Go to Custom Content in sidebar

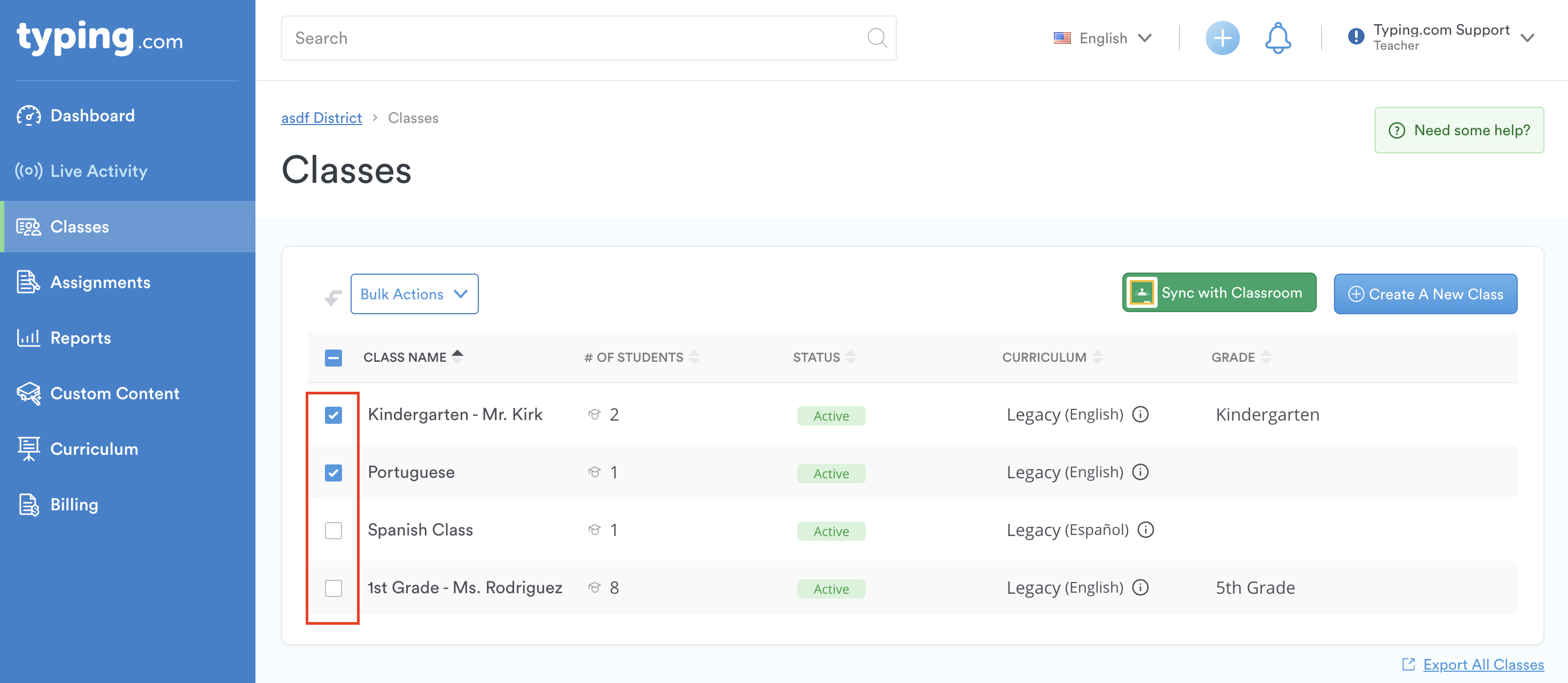(x=114, y=393)
